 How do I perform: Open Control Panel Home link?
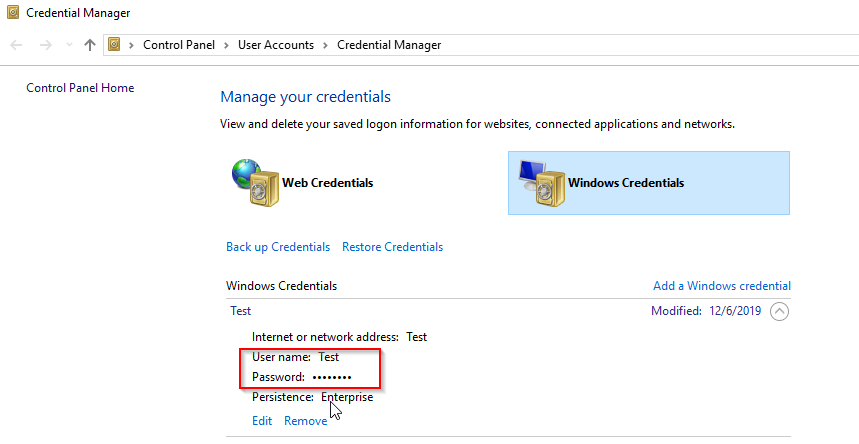coord(81,88)
